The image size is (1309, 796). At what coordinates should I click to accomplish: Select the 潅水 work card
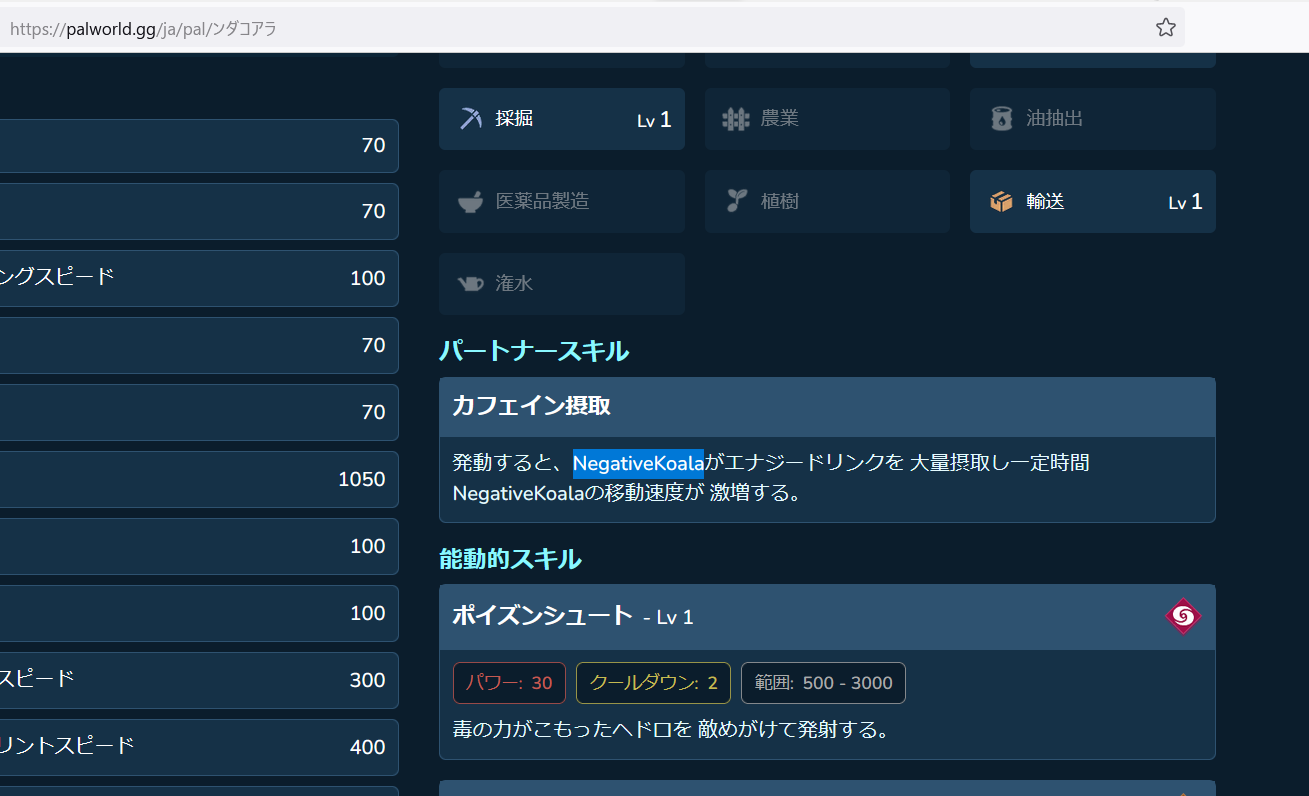562,284
